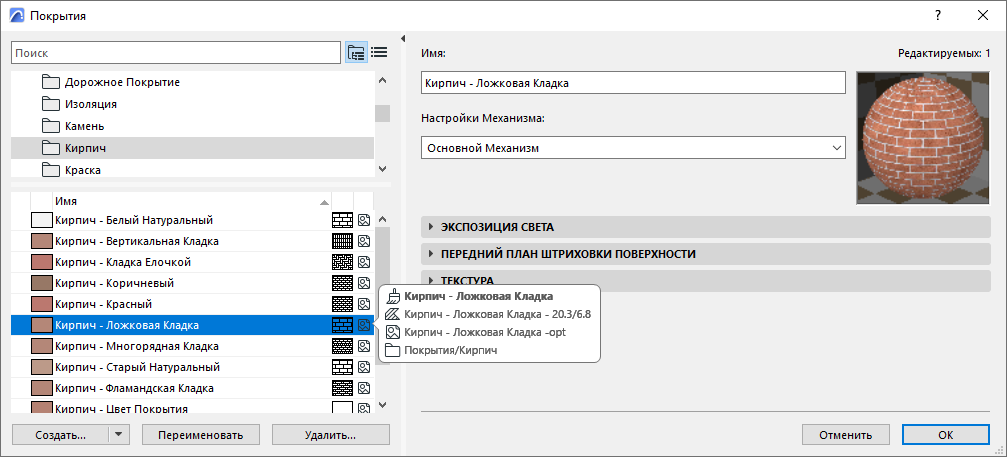Enable folder view toggle beside search field
This screenshot has height=457, width=1007.
tap(356, 52)
